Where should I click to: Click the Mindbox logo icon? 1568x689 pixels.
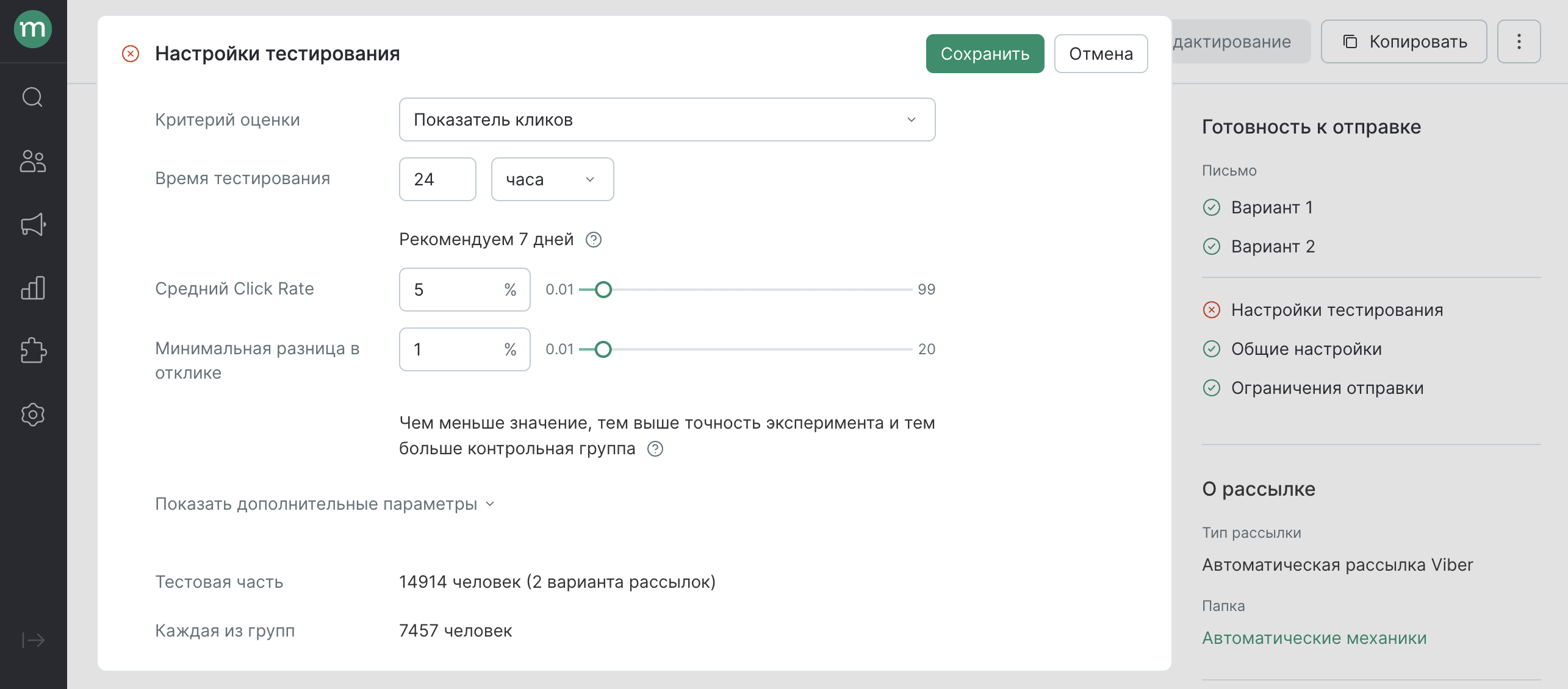coord(33,29)
